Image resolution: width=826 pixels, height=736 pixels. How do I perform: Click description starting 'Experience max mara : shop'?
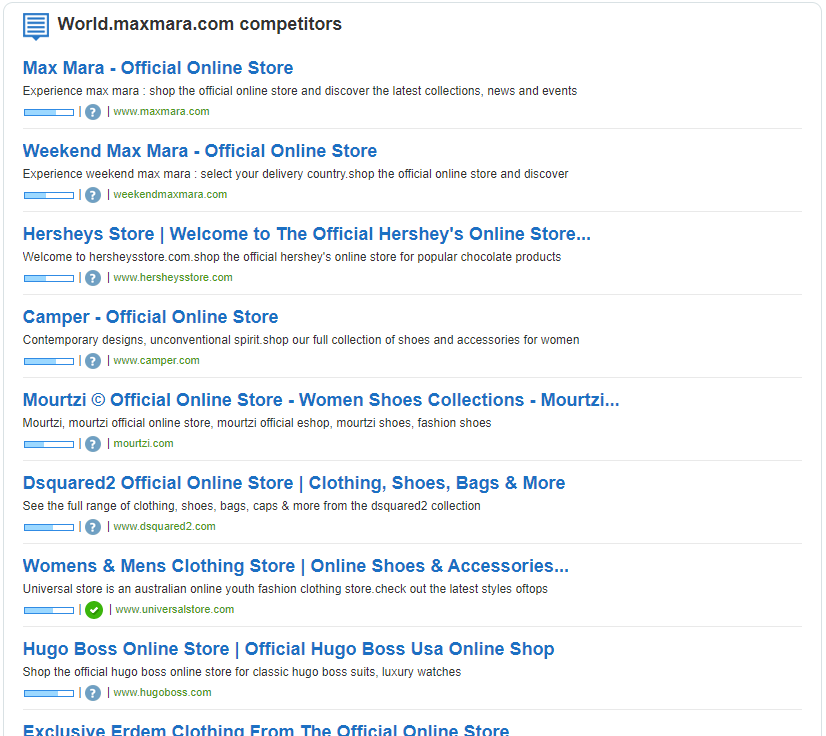click(300, 91)
